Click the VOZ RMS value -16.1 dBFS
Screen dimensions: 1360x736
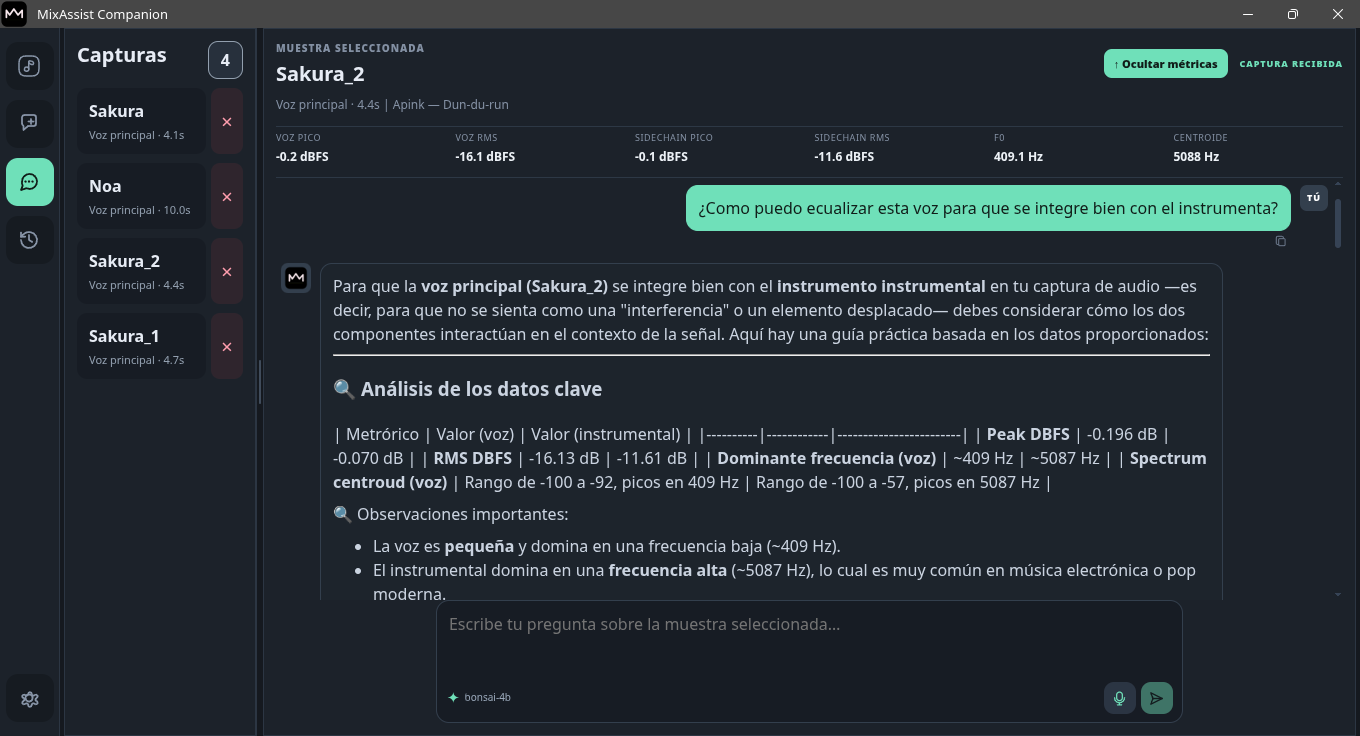[485, 157]
